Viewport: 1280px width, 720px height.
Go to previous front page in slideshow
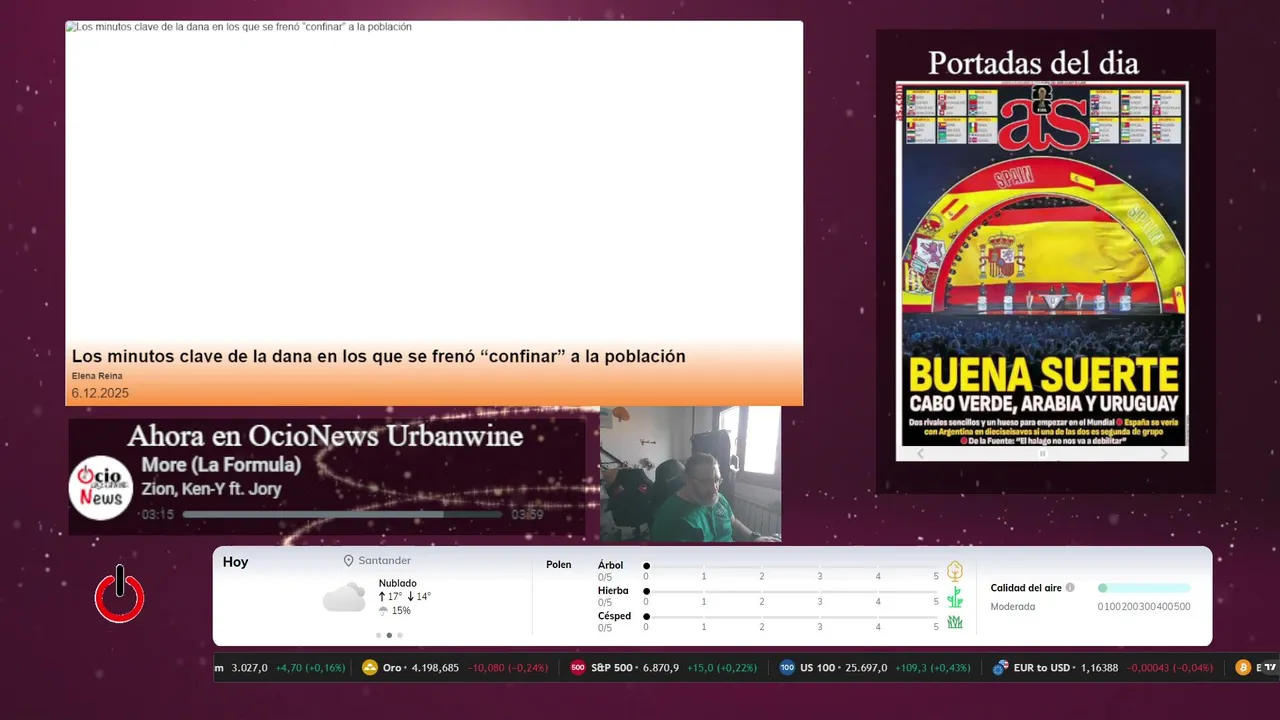pos(921,453)
